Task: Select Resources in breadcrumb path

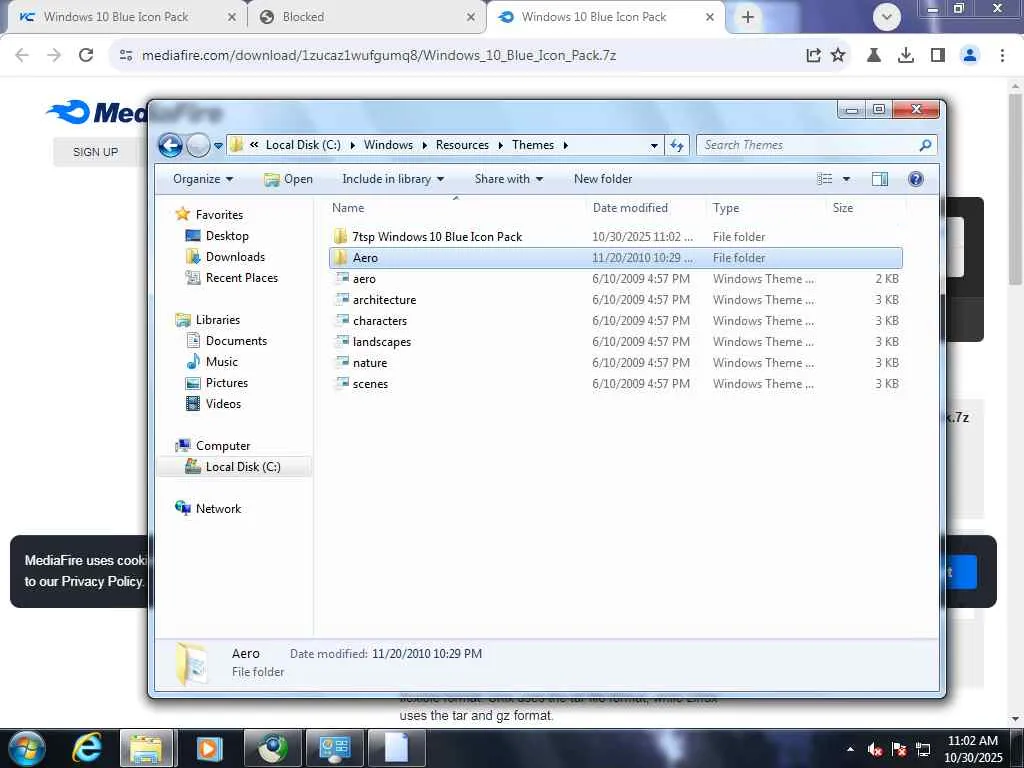Action: (x=462, y=145)
